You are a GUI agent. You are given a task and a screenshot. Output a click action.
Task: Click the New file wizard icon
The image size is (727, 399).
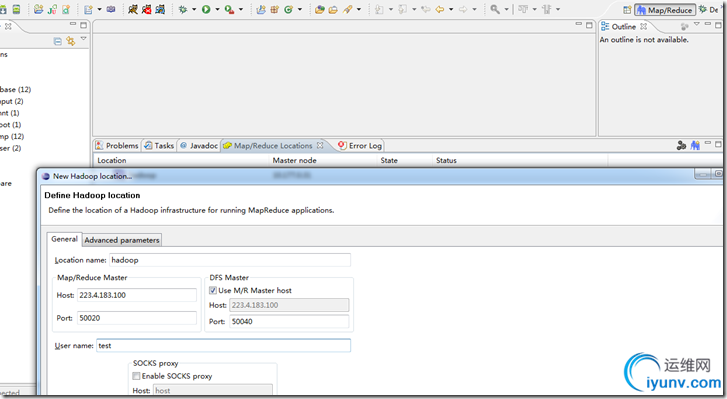coord(88,9)
